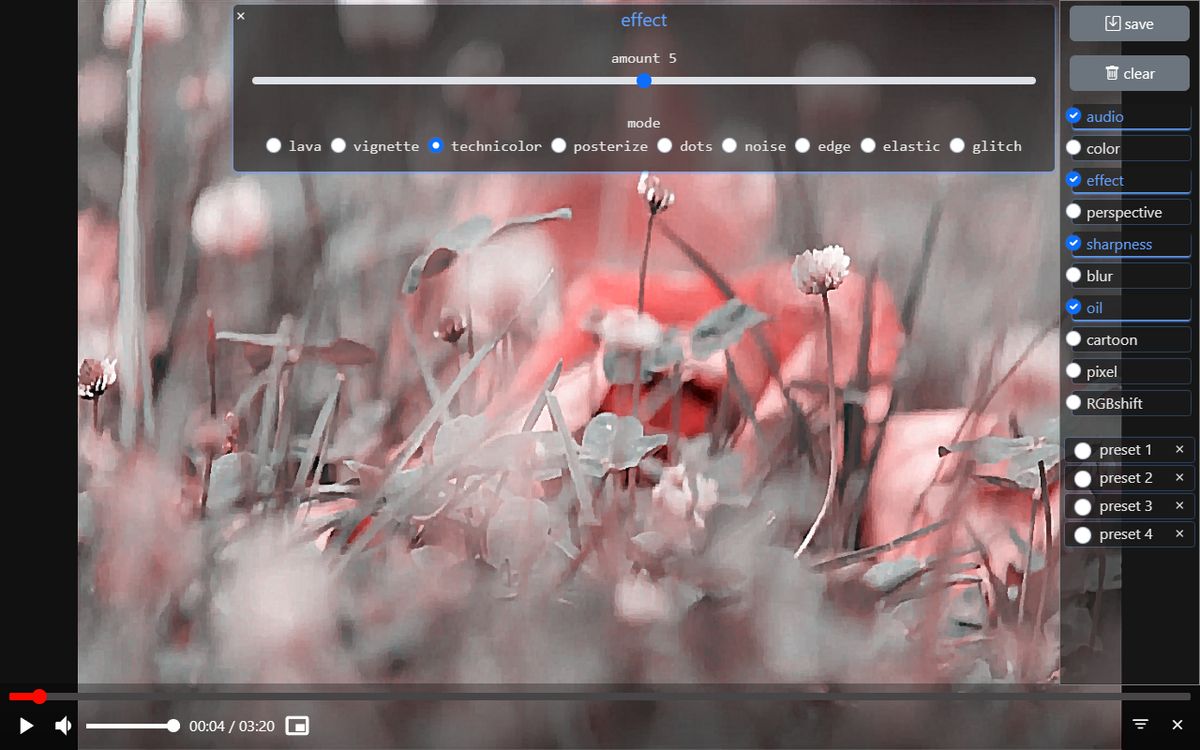1200x750 pixels.
Task: Exit the editor via the bottom-right X icon
Action: click(x=1177, y=724)
